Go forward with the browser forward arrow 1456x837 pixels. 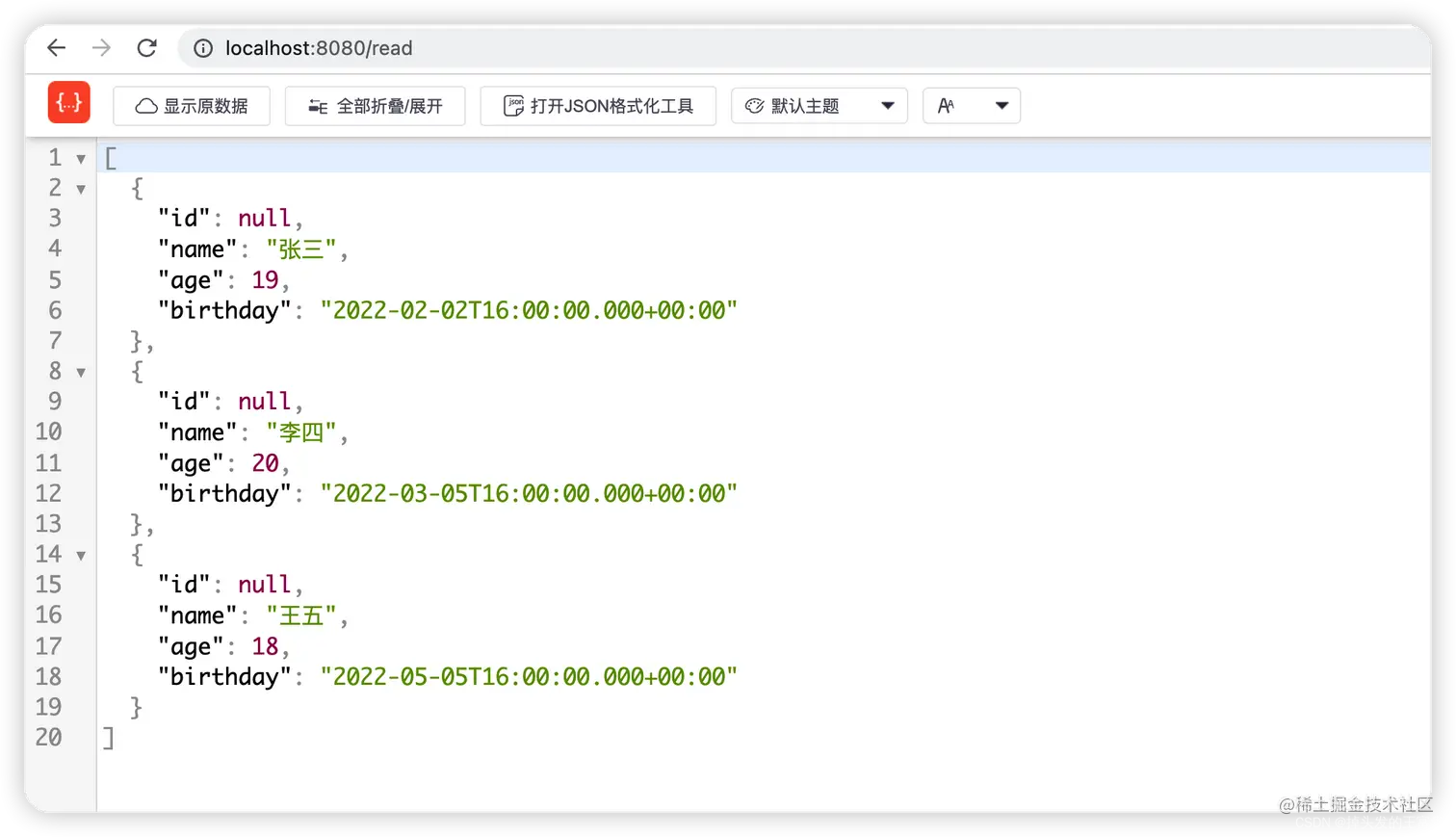tap(101, 48)
